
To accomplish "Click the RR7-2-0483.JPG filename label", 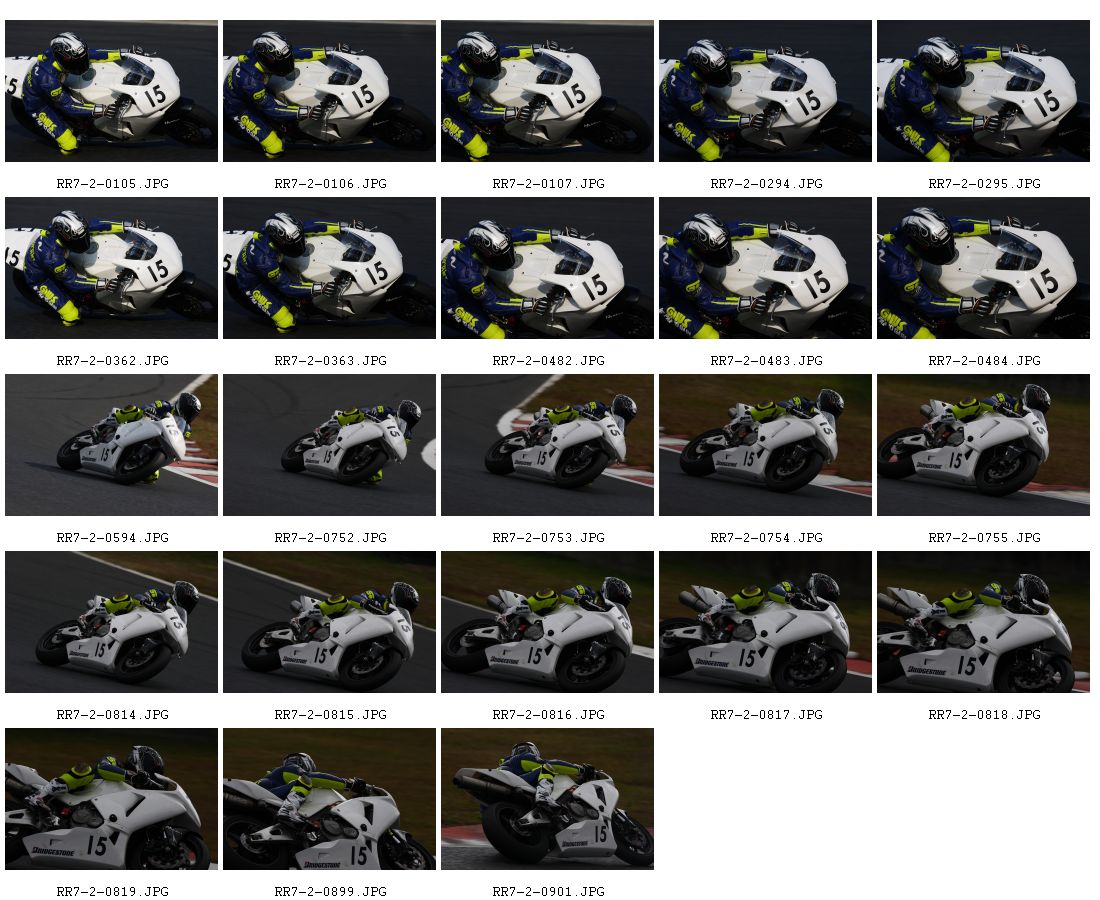I will pyautogui.click(x=766, y=361).
